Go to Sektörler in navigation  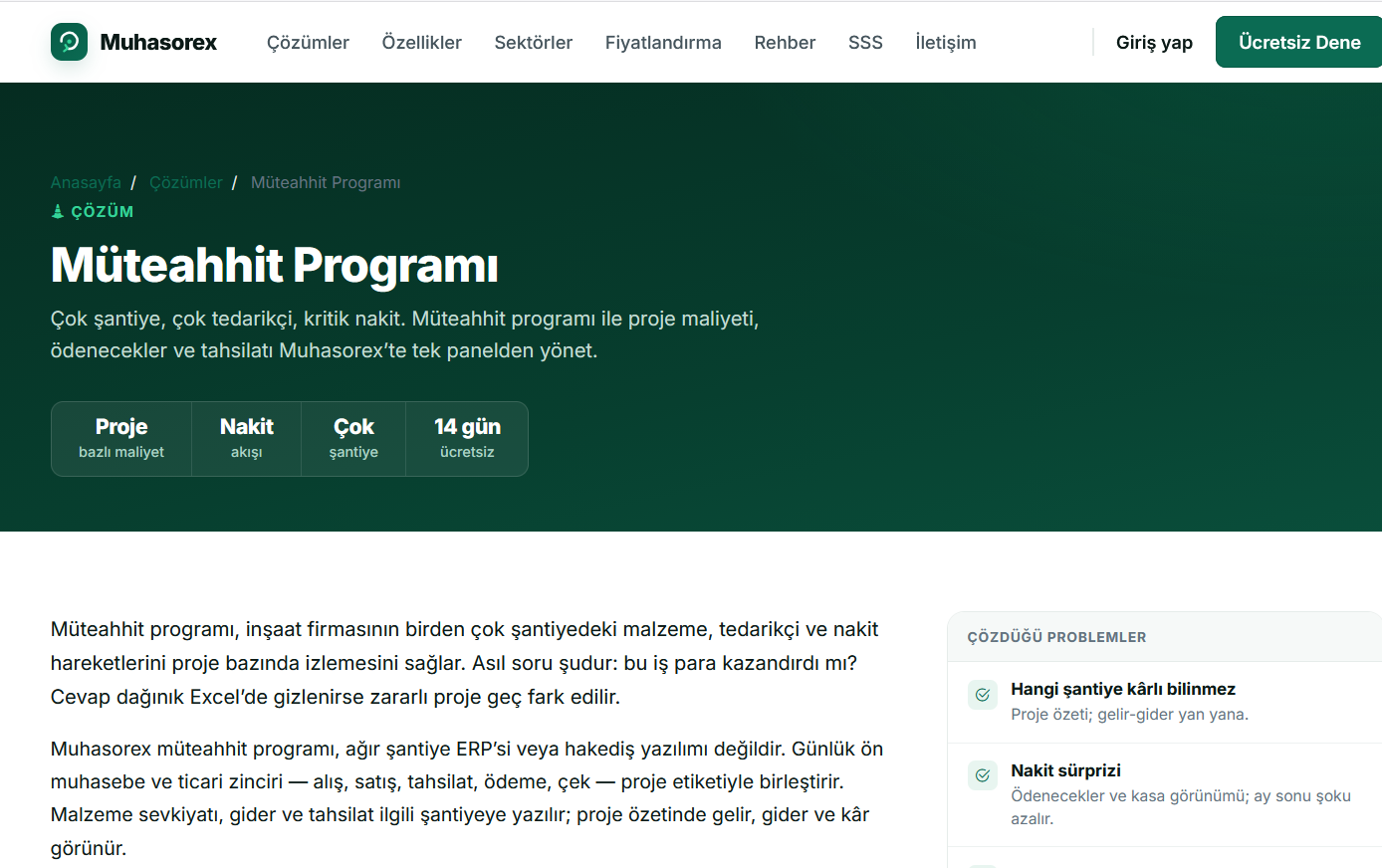pos(534,42)
